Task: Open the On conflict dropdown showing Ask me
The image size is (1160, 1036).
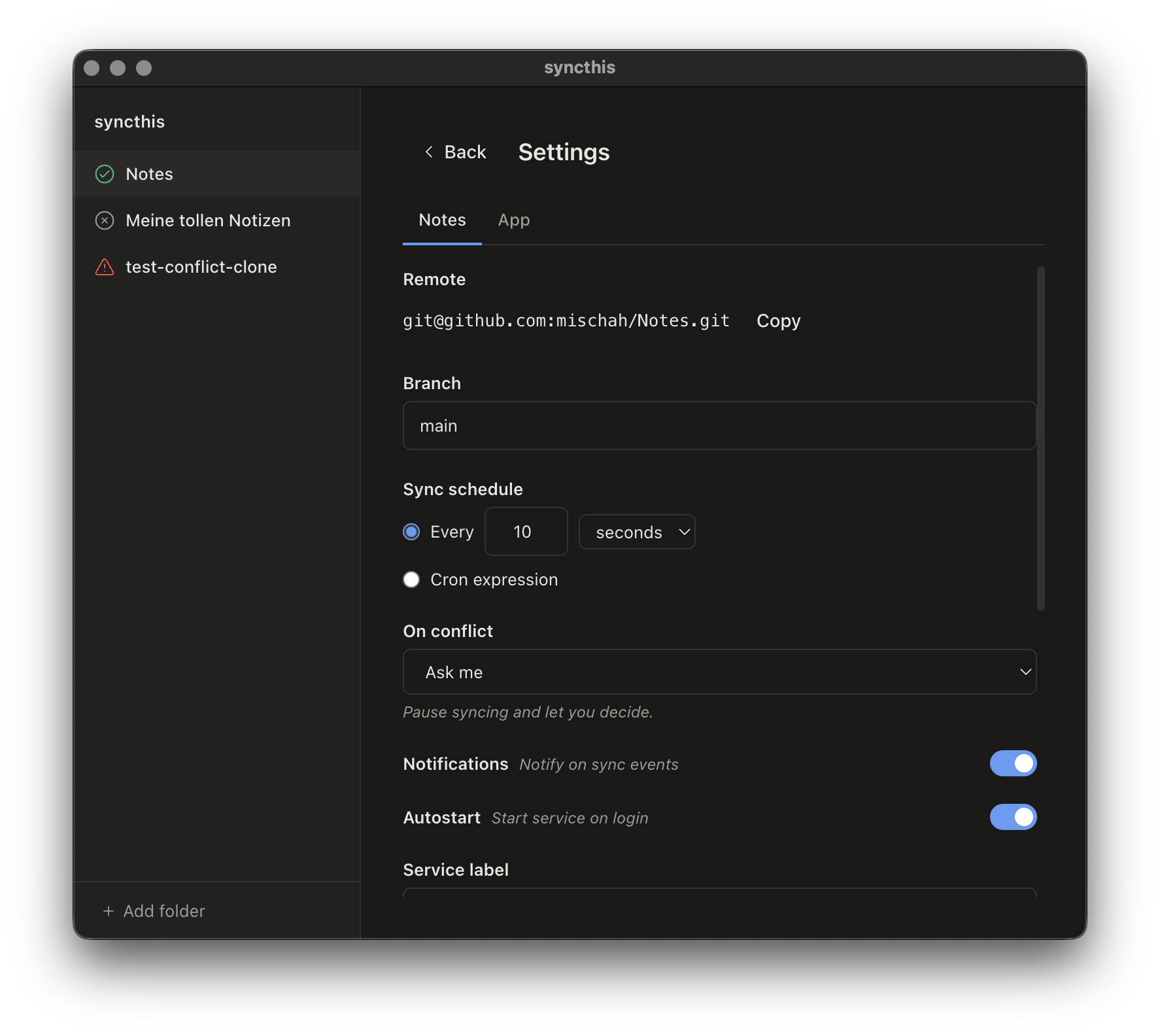Action: [719, 672]
